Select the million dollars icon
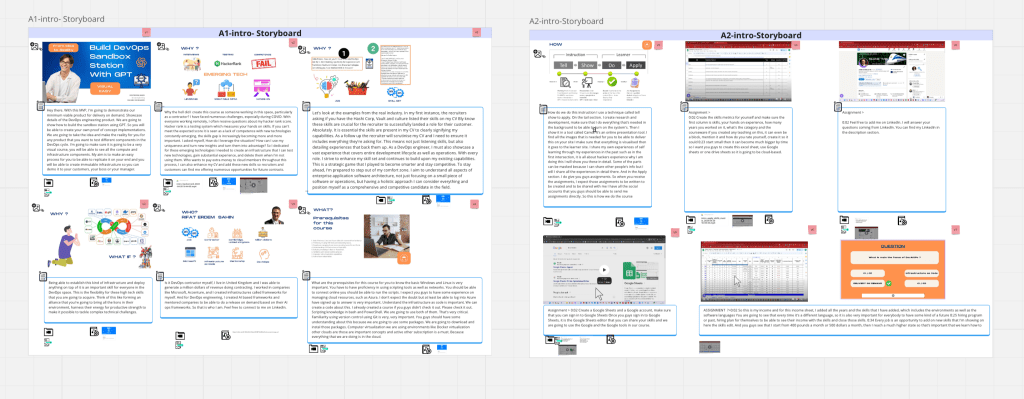 click(x=263, y=233)
